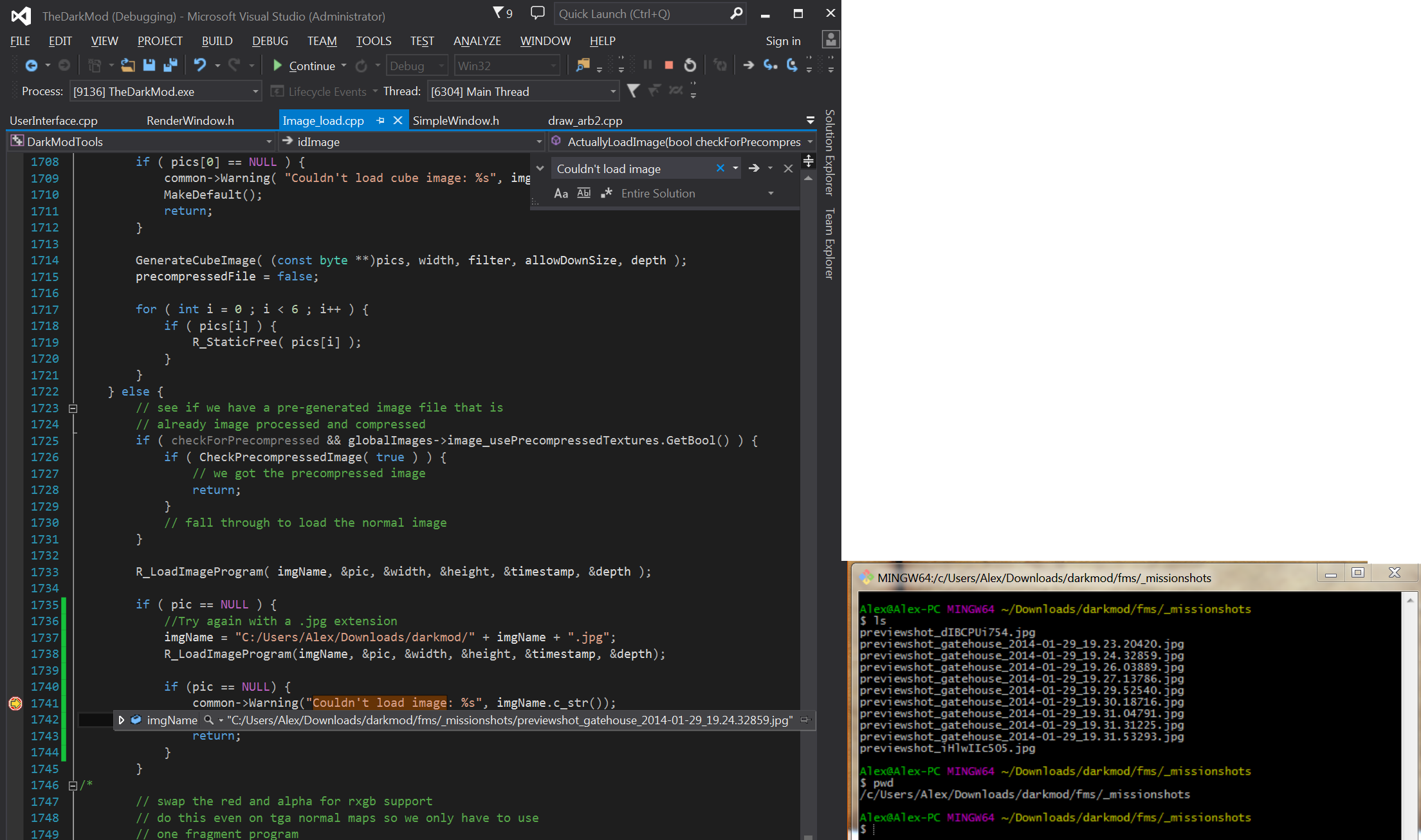Click the Navigate Backward arrow icon
The height and width of the screenshot is (840, 1421).
pyautogui.click(x=31, y=66)
